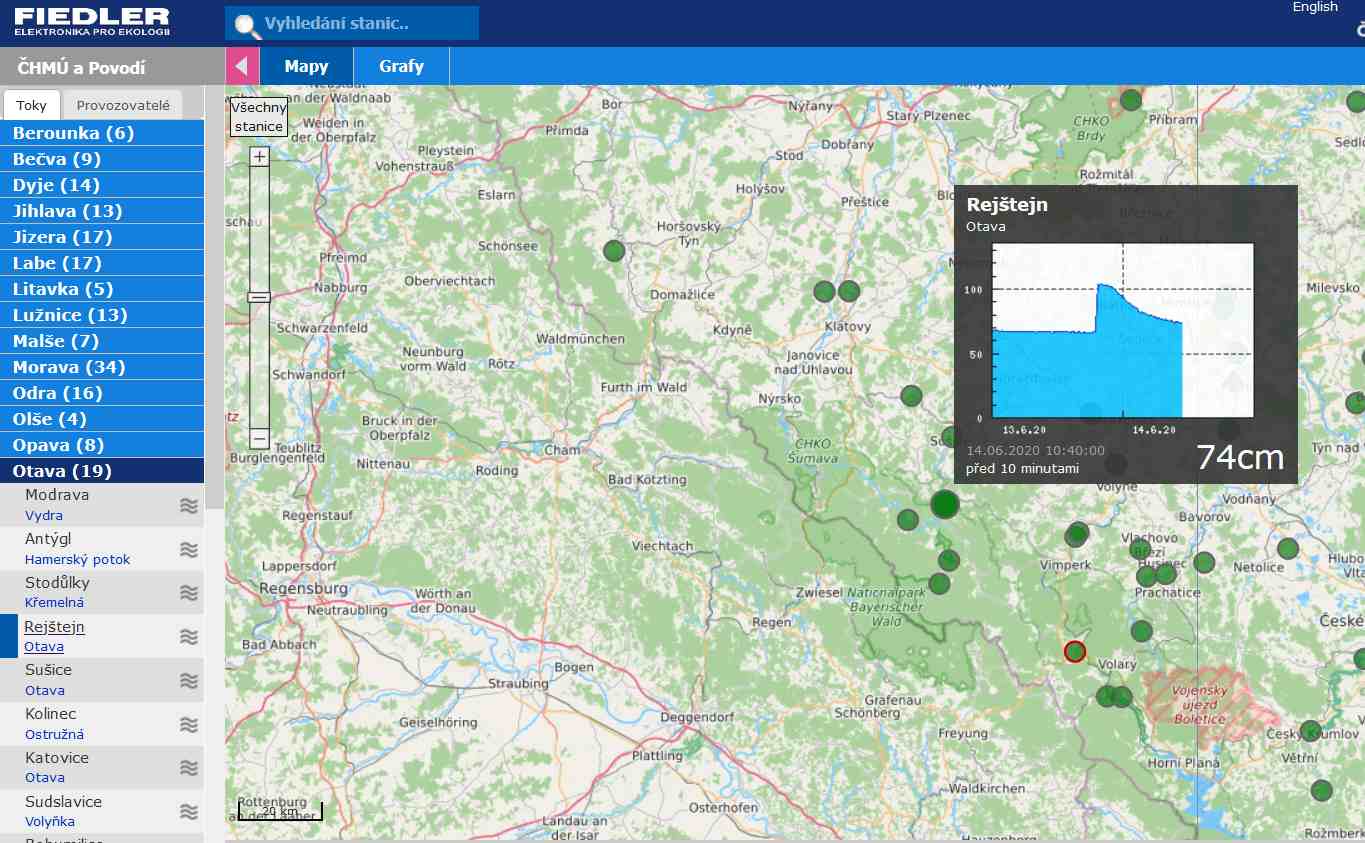Expand the Berounka (6) river group
The height and width of the screenshot is (843, 1365).
(73, 133)
